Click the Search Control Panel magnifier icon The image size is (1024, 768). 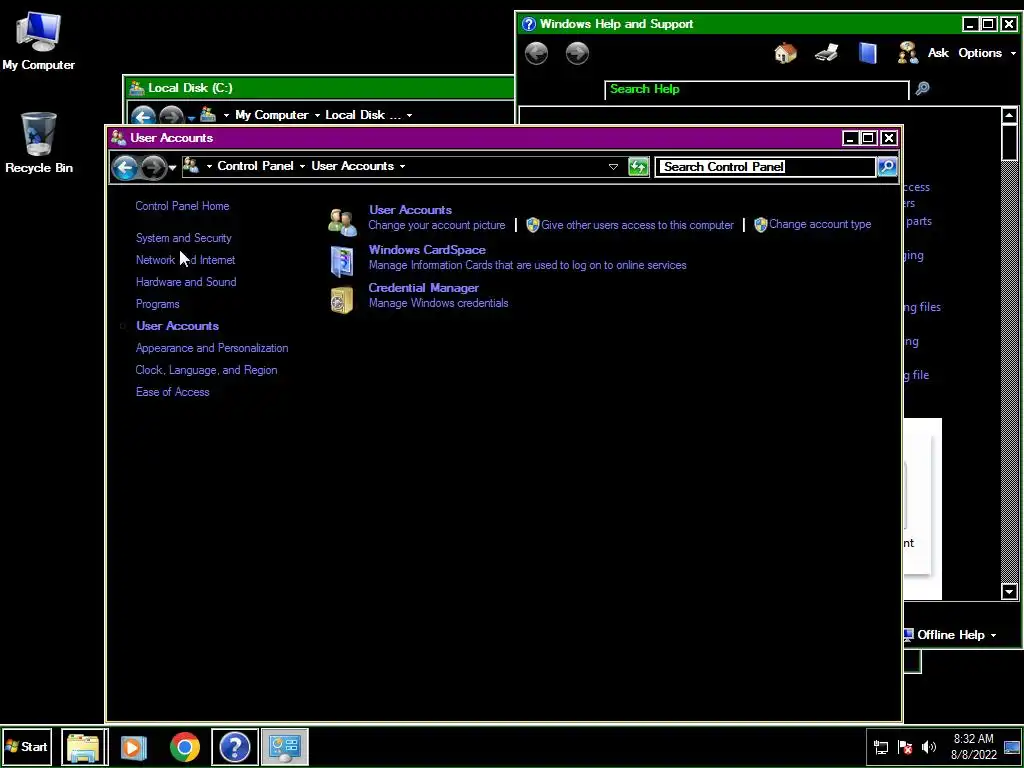pyautogui.click(x=887, y=167)
